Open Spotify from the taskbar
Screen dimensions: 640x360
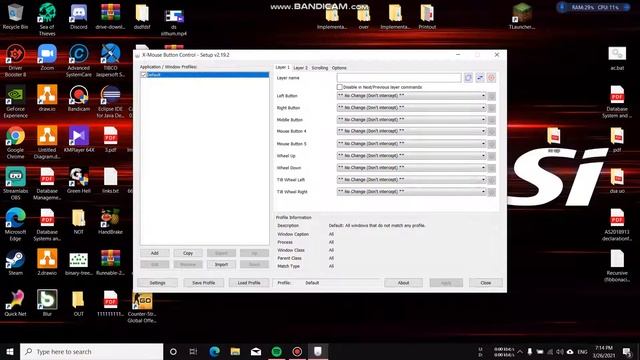click(x=276, y=351)
